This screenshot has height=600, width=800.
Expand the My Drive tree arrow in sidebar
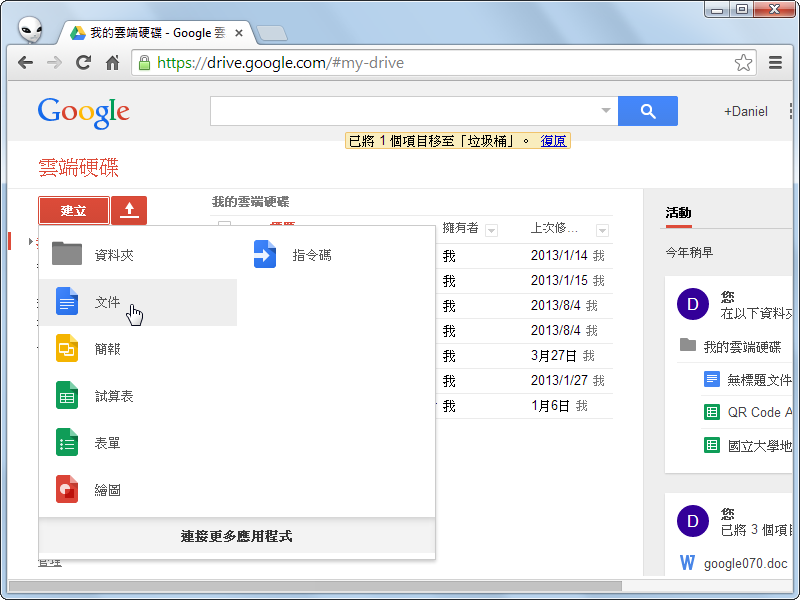click(31, 241)
